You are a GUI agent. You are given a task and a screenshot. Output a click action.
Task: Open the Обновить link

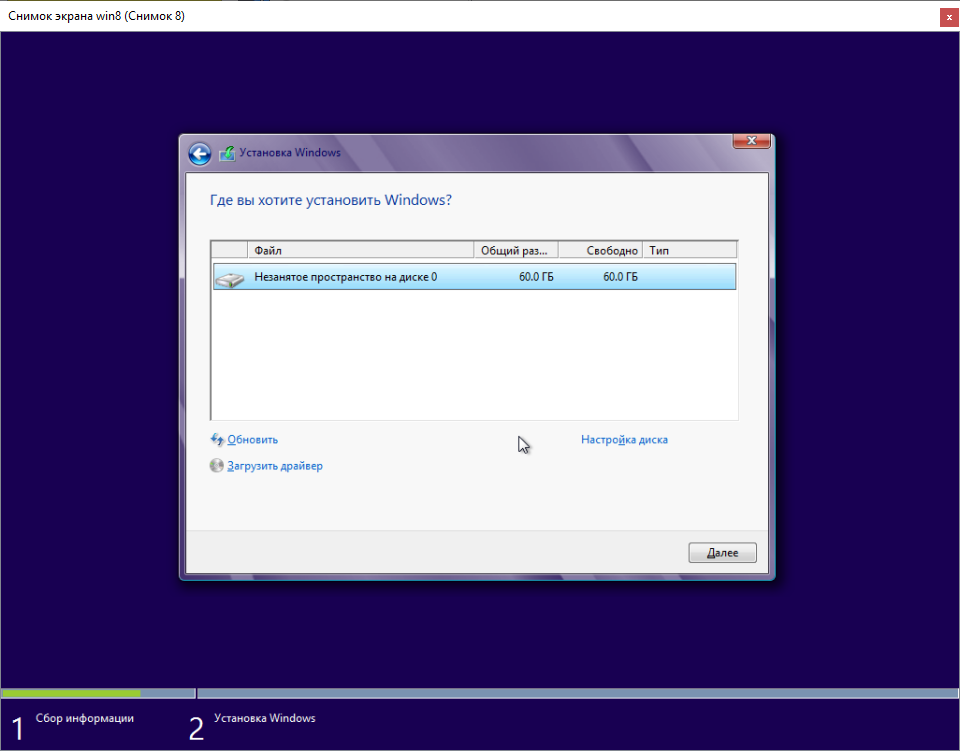(252, 439)
